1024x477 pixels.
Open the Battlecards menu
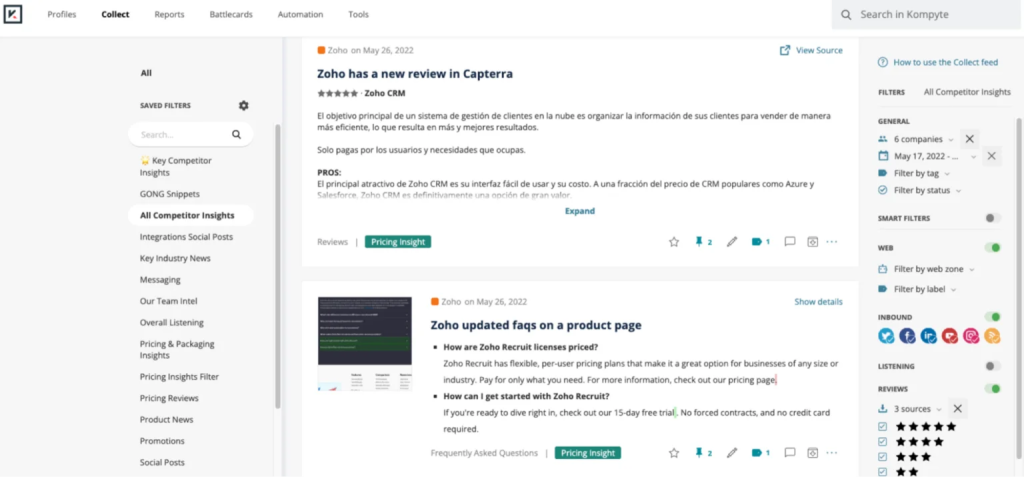pos(231,15)
